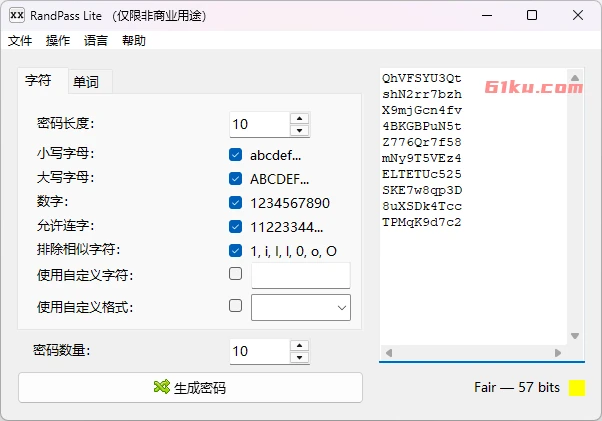The image size is (602, 421).
Task: Minimize the RandPass Lite window
Action: coord(487,15)
